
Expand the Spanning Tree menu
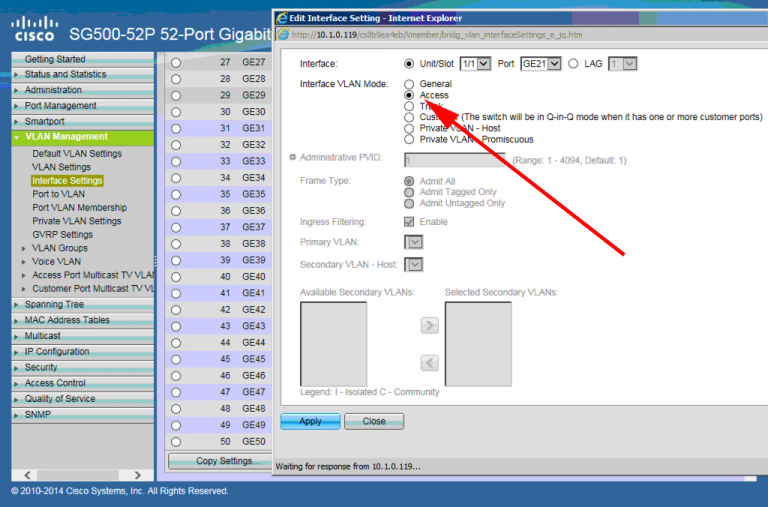click(x=16, y=305)
